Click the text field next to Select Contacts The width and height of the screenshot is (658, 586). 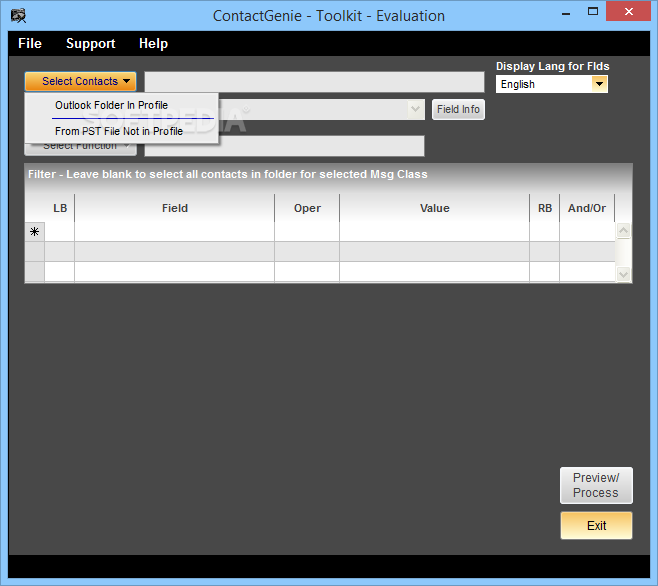(x=314, y=82)
